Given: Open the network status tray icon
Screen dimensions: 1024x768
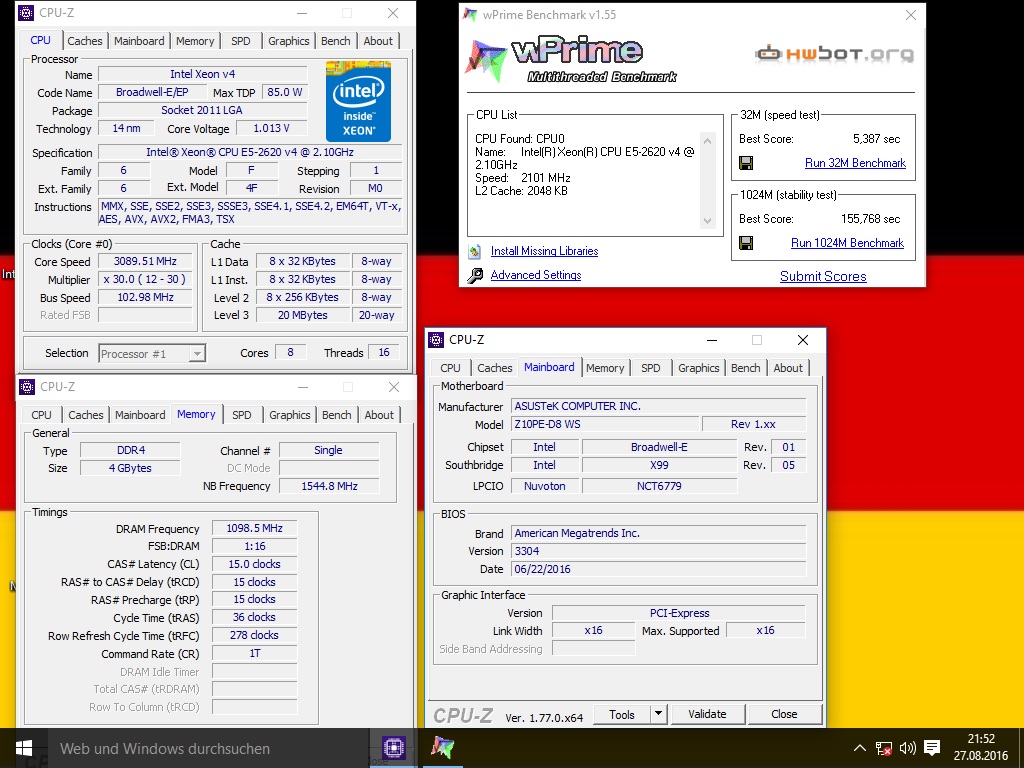Looking at the screenshot, I should point(884,748).
